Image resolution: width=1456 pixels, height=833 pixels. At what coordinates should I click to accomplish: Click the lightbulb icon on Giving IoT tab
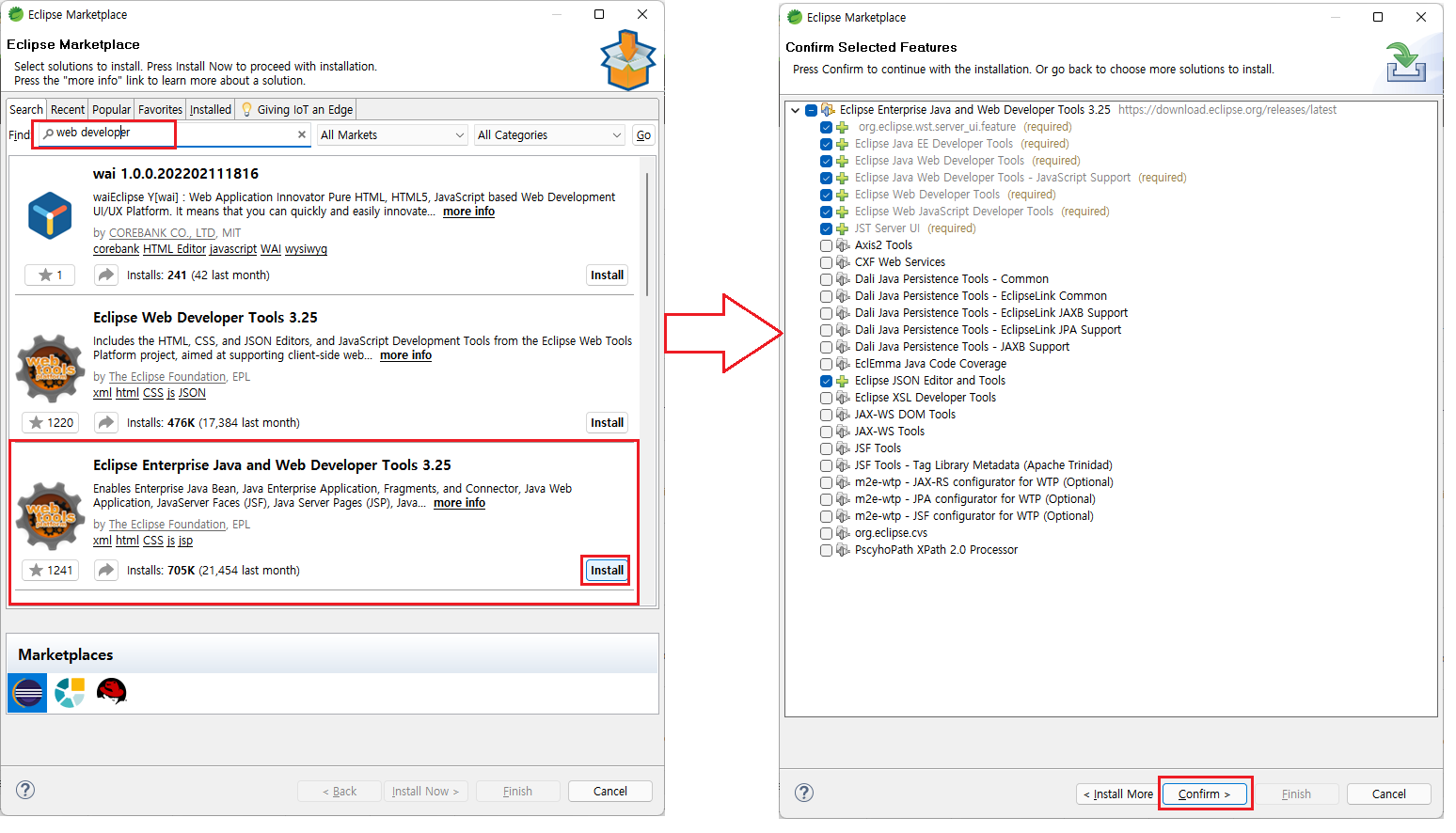point(247,110)
